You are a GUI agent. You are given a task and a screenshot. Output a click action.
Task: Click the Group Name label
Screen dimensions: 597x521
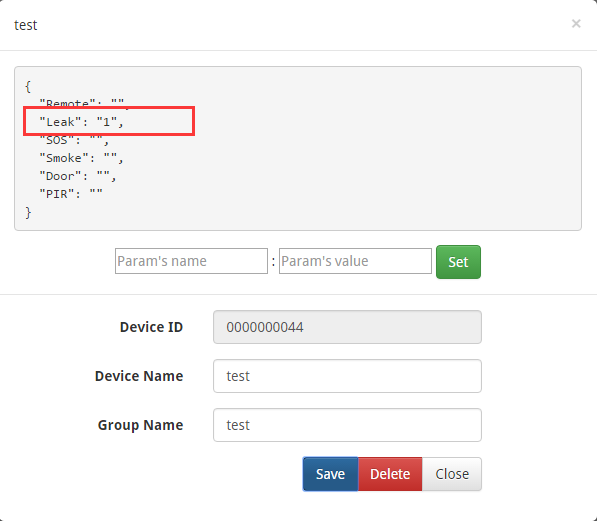(x=140, y=425)
